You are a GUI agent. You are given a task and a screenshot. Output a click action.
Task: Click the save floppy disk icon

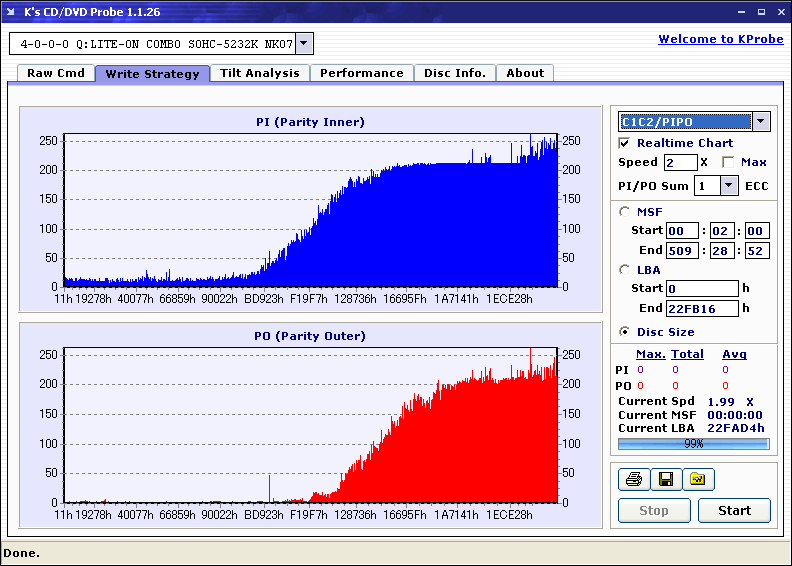[x=666, y=479]
